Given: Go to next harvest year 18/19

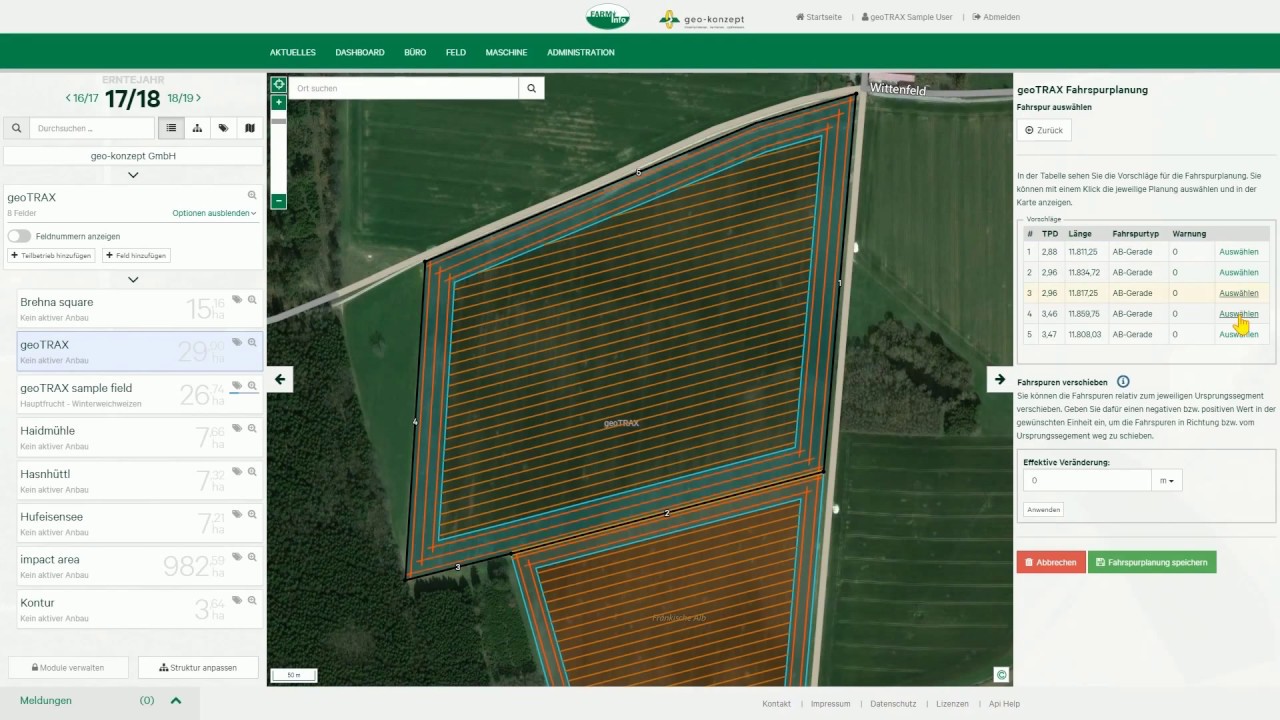Looking at the screenshot, I should click(x=184, y=98).
